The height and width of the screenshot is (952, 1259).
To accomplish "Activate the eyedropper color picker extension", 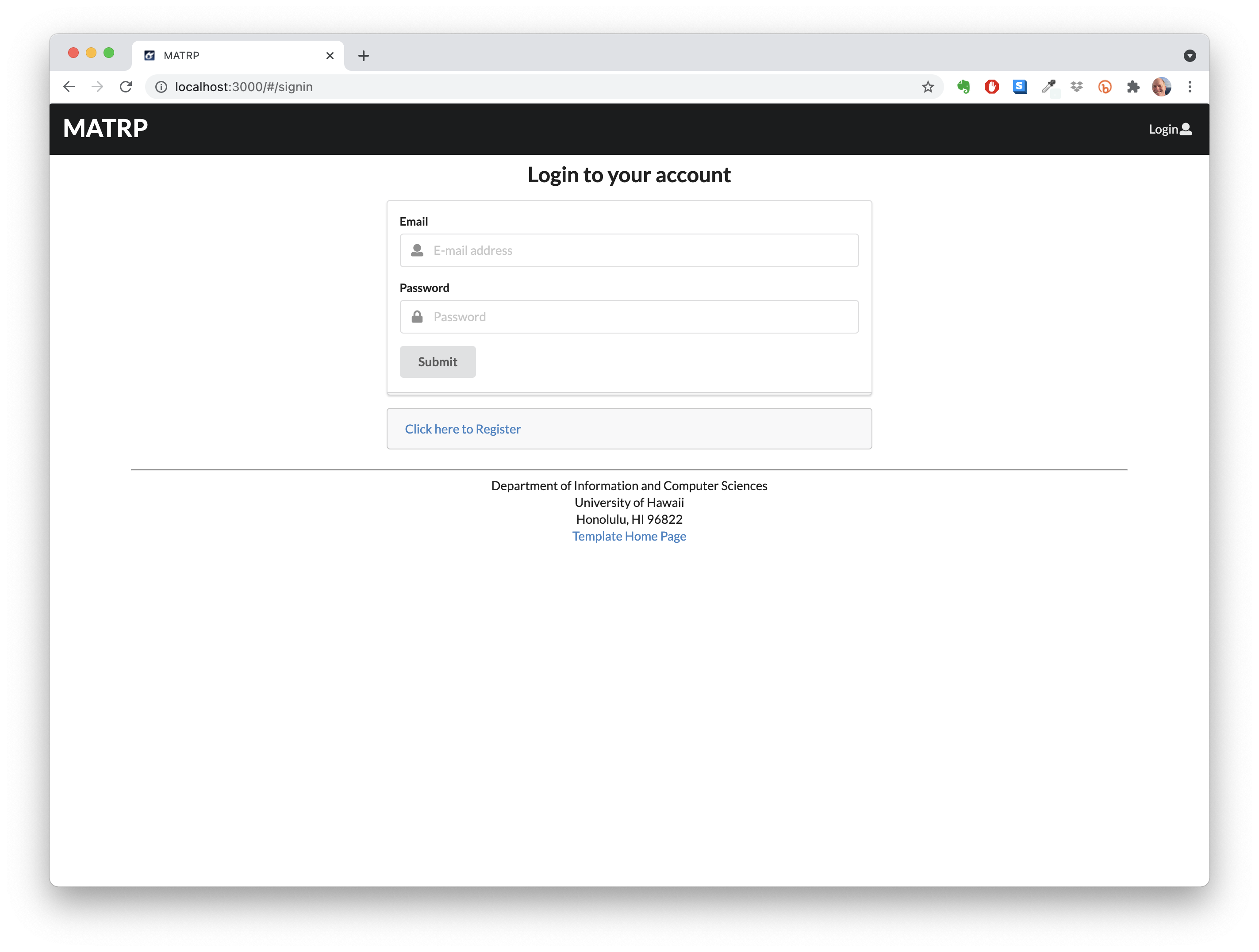I will tap(1048, 87).
